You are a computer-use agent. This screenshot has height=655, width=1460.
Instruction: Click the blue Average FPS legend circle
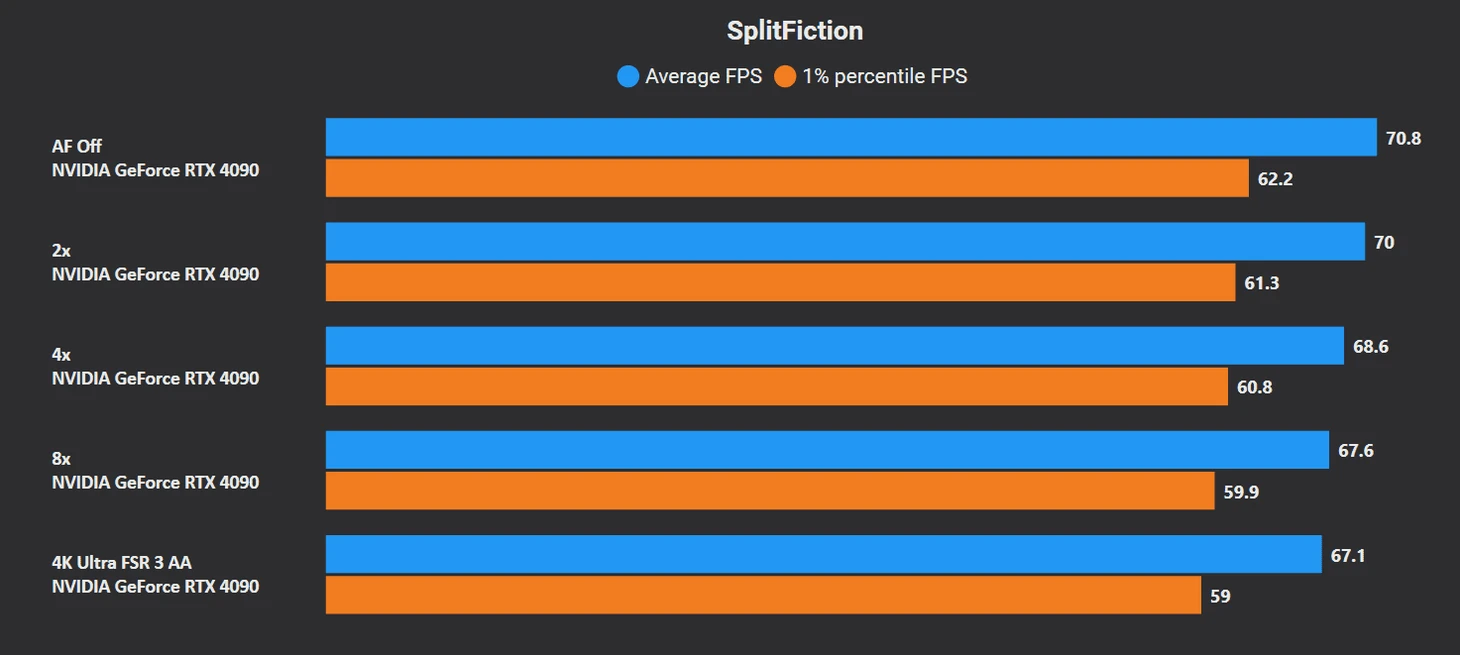point(628,76)
